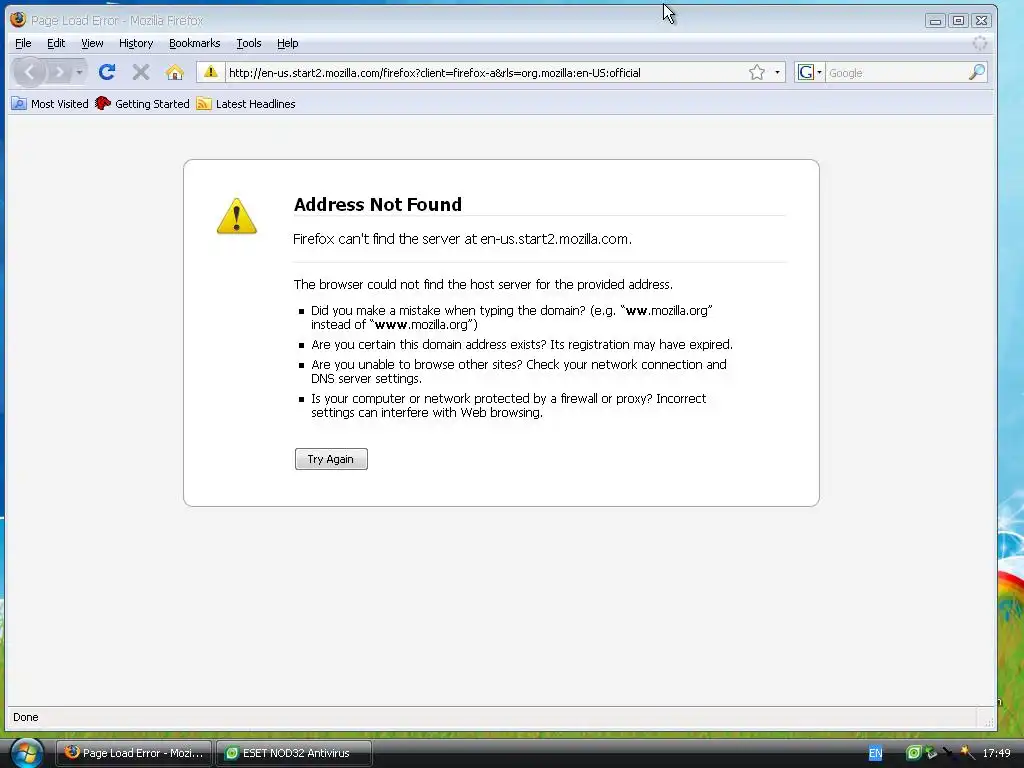Open the Tools menu
Viewport: 1024px width, 768px height.
pos(249,43)
